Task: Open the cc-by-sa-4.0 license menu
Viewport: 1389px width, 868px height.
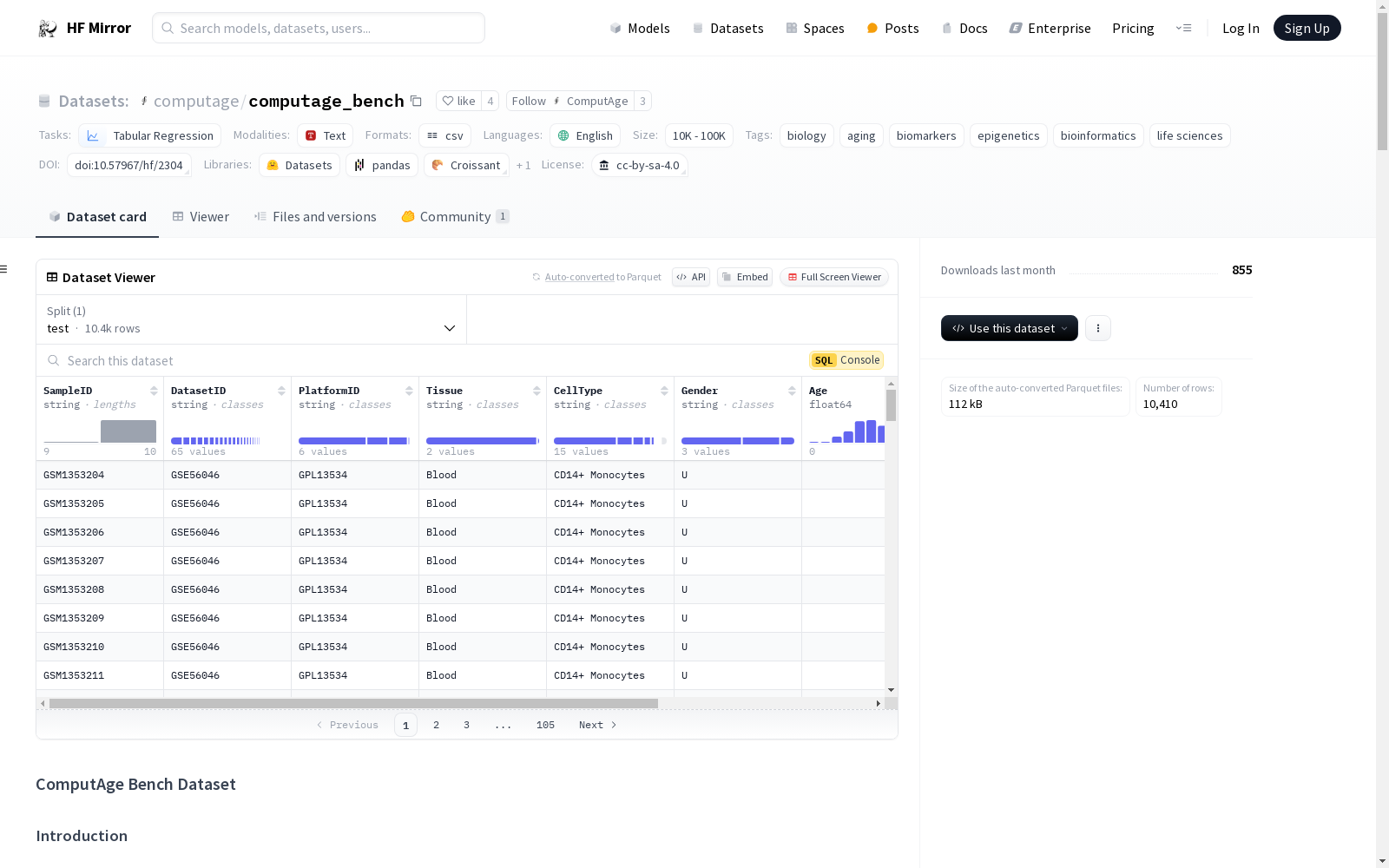Action: [640, 165]
